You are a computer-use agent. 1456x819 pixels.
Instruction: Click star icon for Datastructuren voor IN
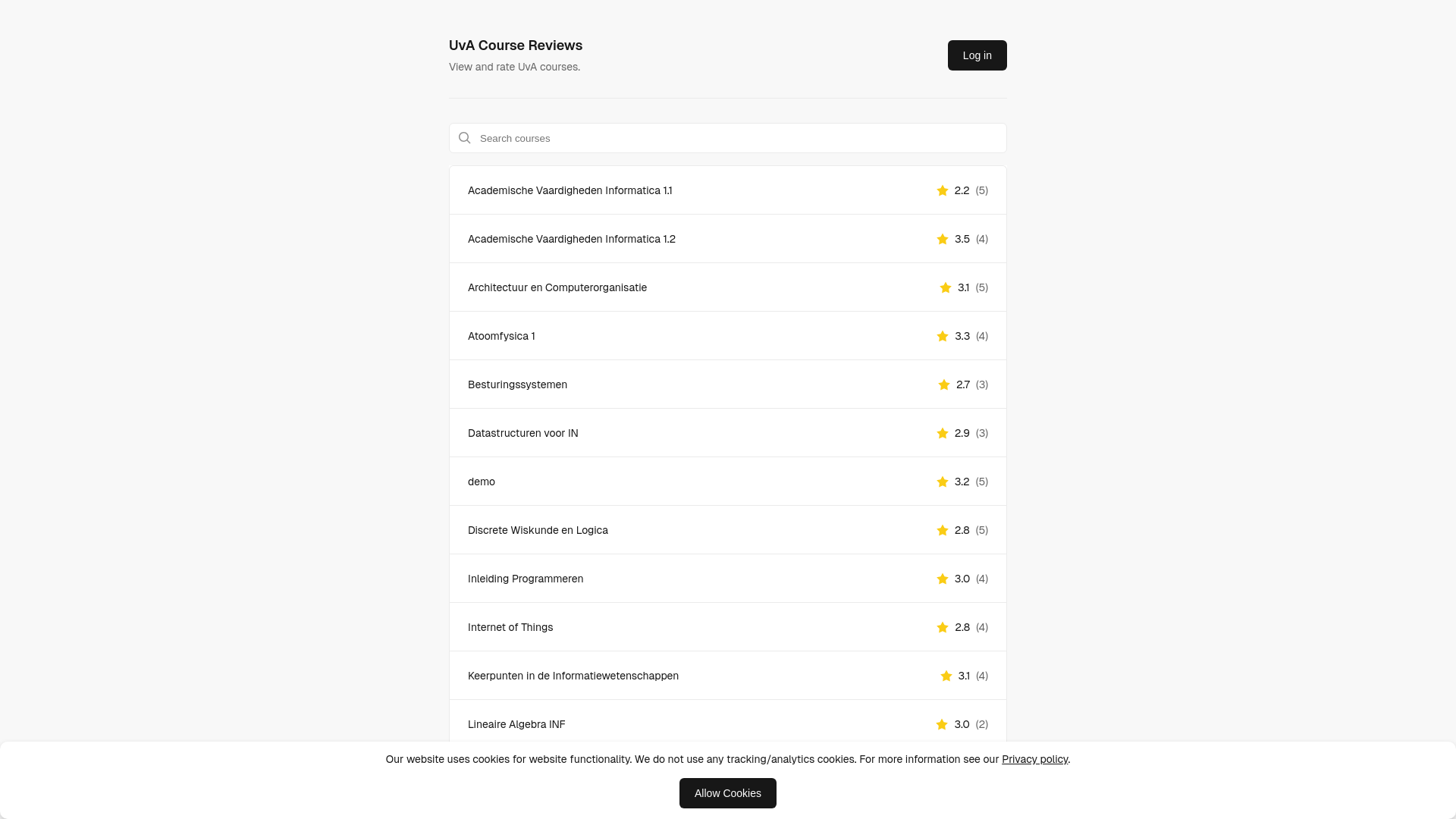click(943, 433)
